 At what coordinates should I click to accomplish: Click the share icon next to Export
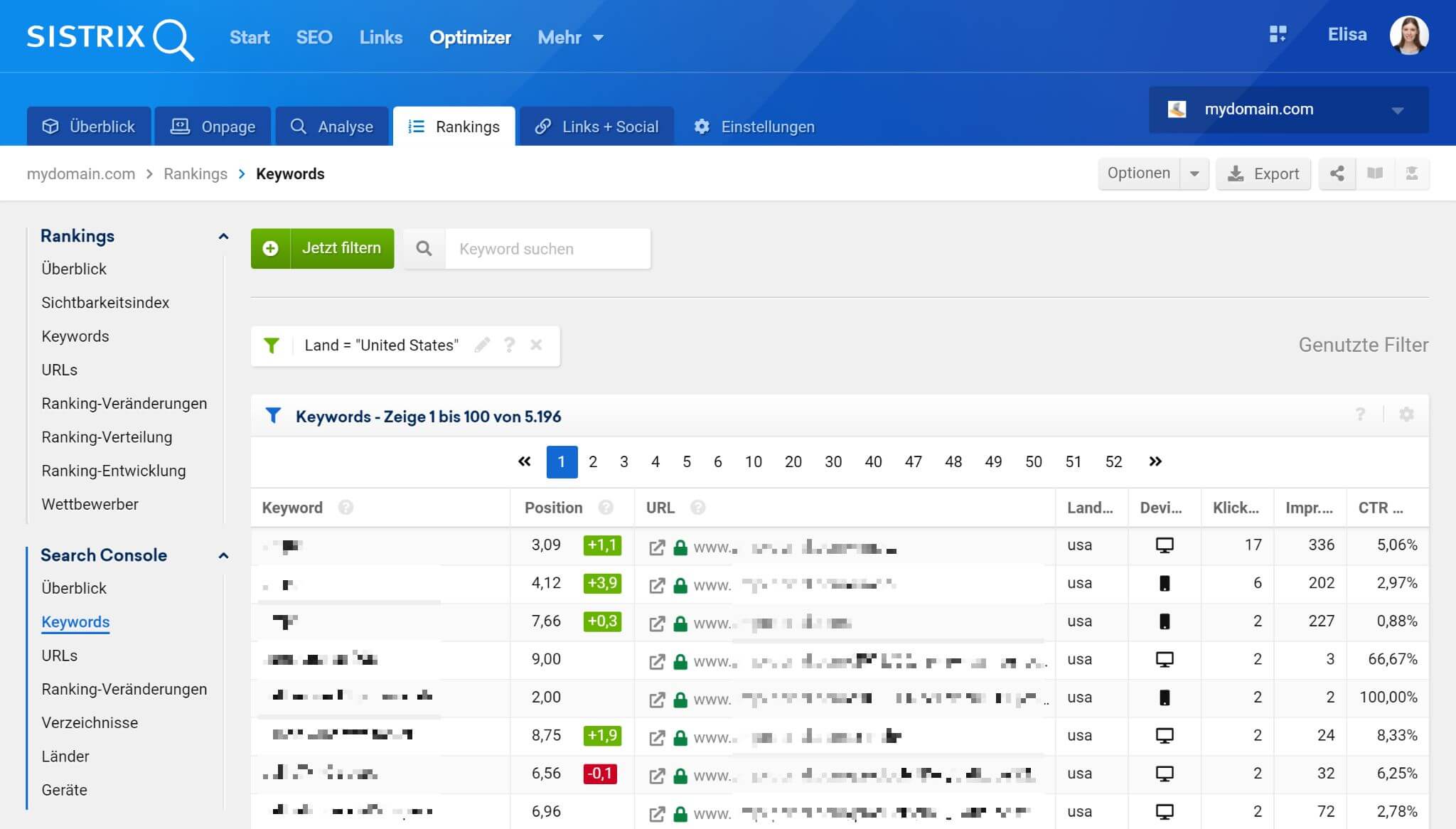pos(1337,173)
